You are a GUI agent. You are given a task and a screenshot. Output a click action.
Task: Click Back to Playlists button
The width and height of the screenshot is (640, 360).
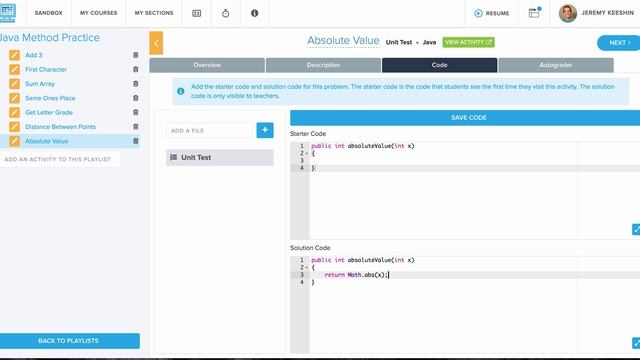coord(69,341)
